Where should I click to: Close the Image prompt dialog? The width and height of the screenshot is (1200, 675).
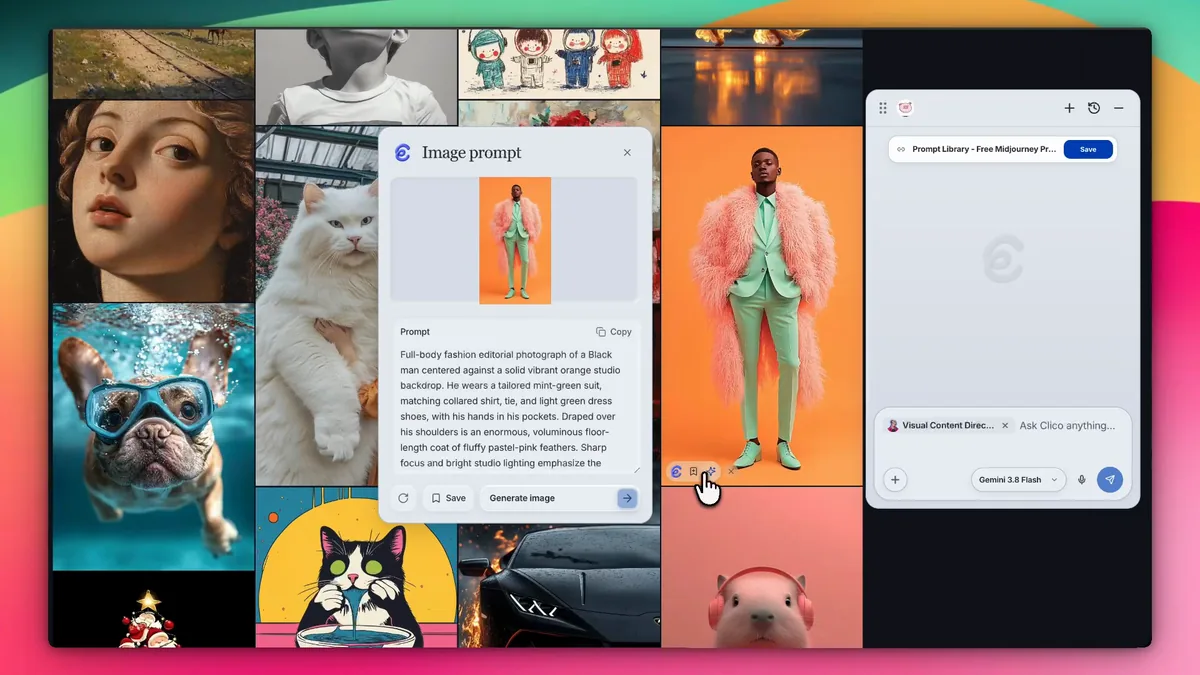627,153
